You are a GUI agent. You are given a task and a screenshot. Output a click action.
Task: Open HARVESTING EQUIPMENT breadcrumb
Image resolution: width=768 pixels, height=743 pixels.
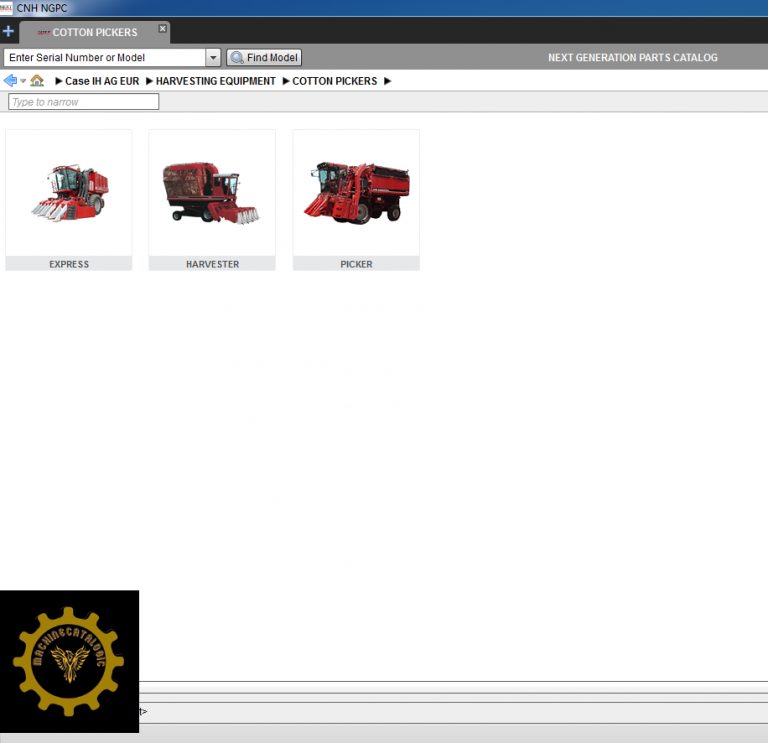216,81
